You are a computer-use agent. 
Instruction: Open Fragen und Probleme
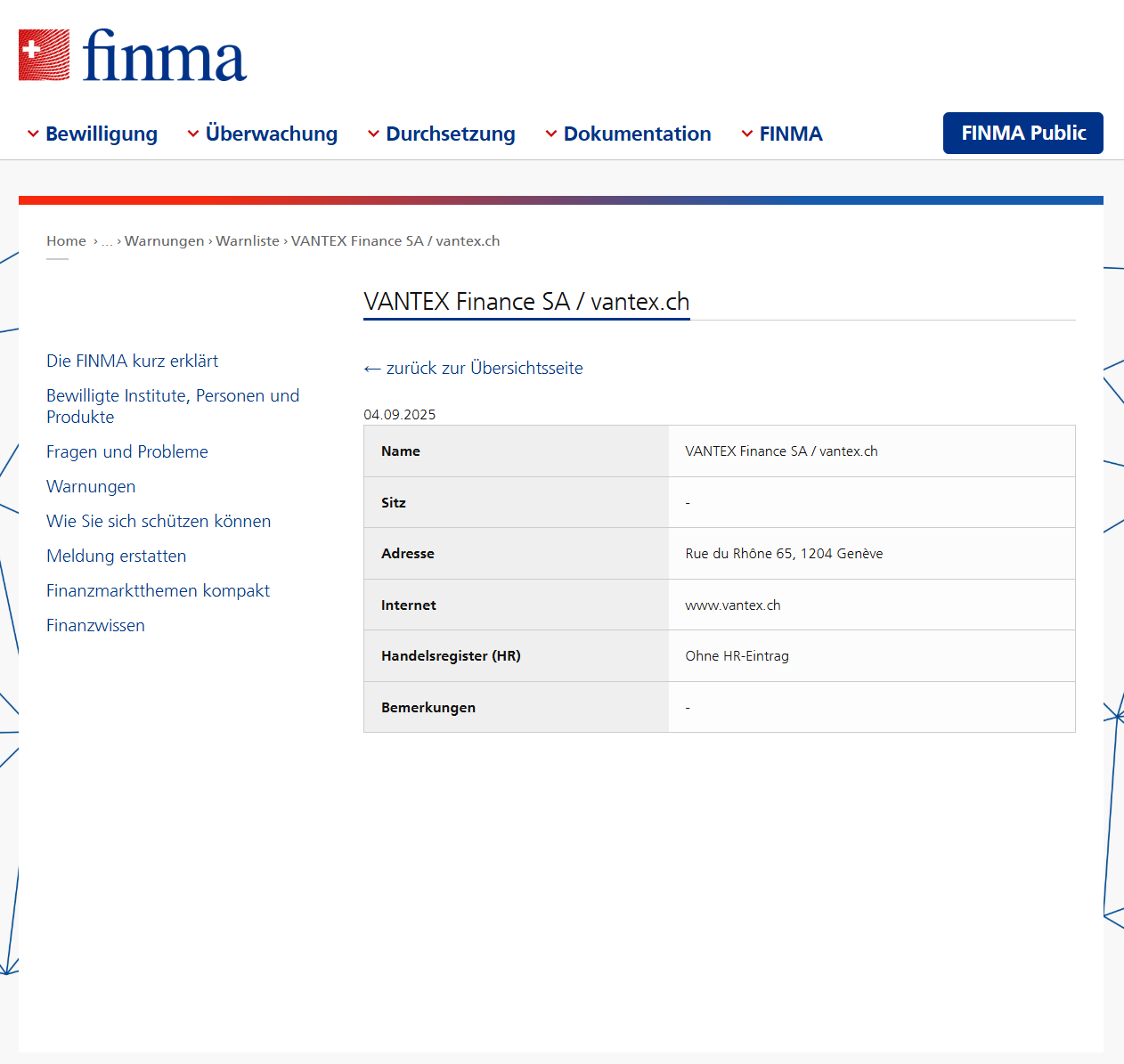(x=127, y=451)
